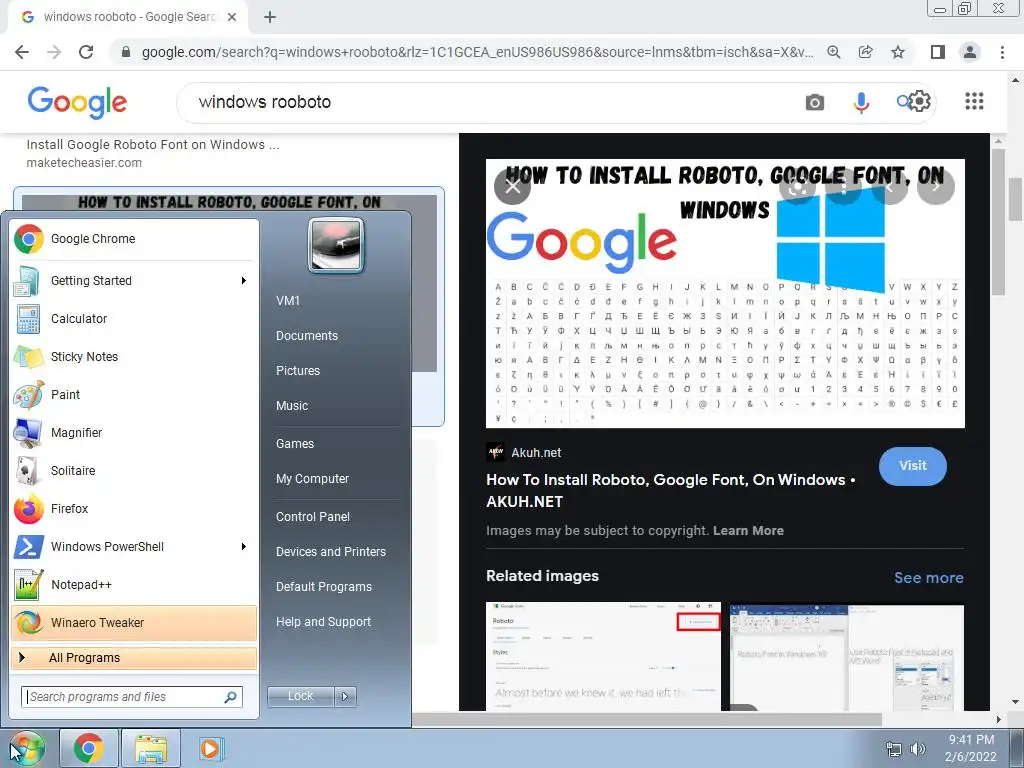Click the share page icon
This screenshot has width=1024, height=768.
[865, 52]
